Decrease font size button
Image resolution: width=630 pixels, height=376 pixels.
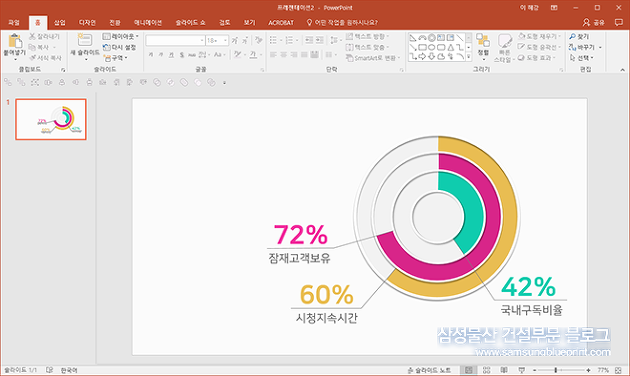245,41
